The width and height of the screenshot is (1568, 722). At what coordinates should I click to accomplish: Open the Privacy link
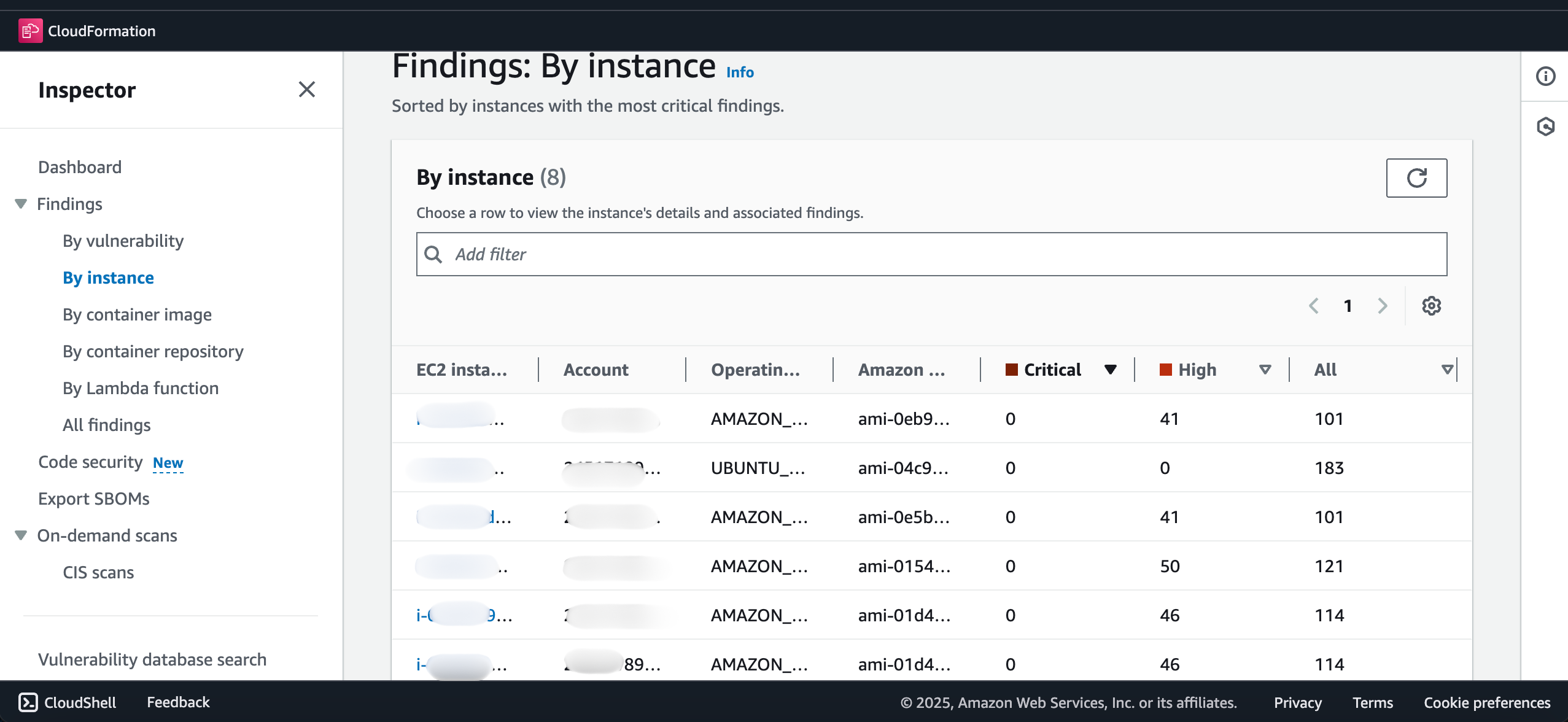[1297, 702]
